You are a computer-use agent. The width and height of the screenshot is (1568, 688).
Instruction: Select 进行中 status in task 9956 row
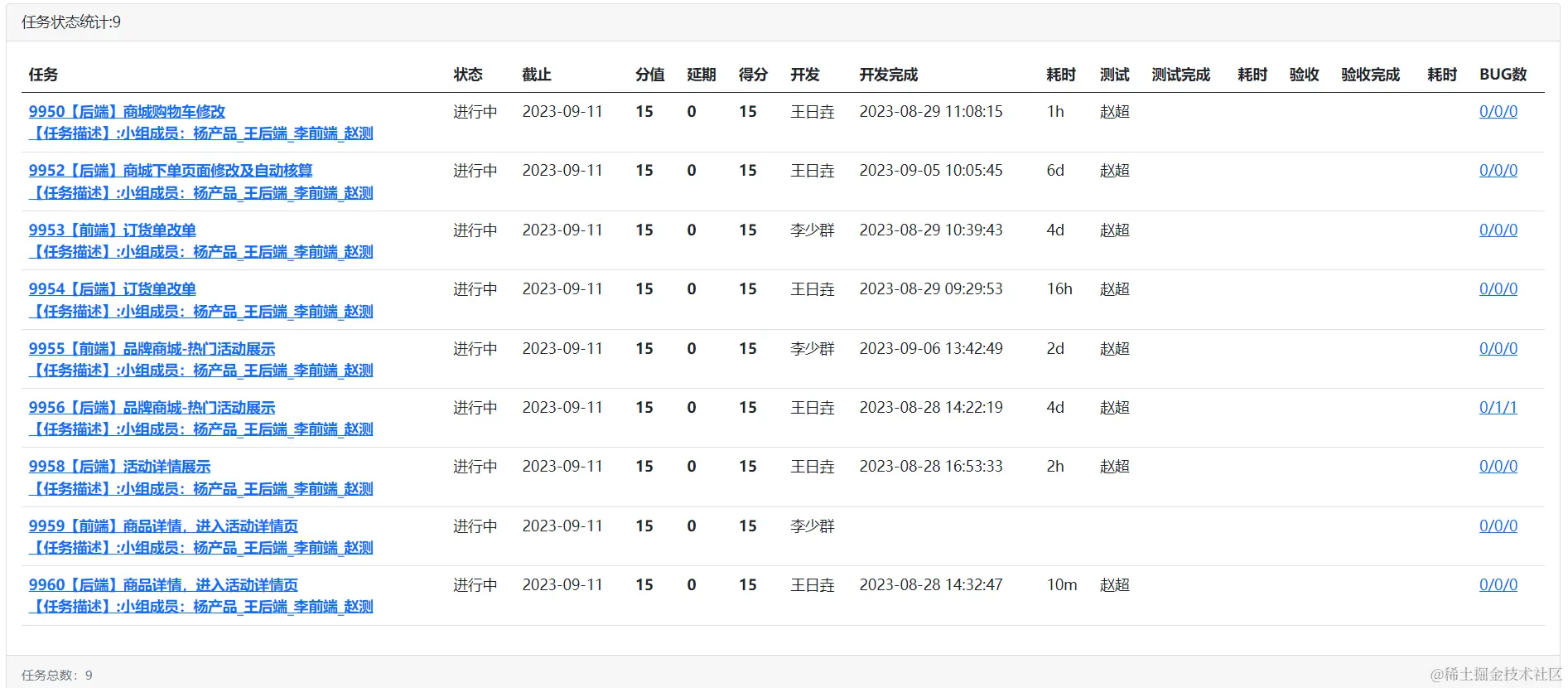point(475,408)
